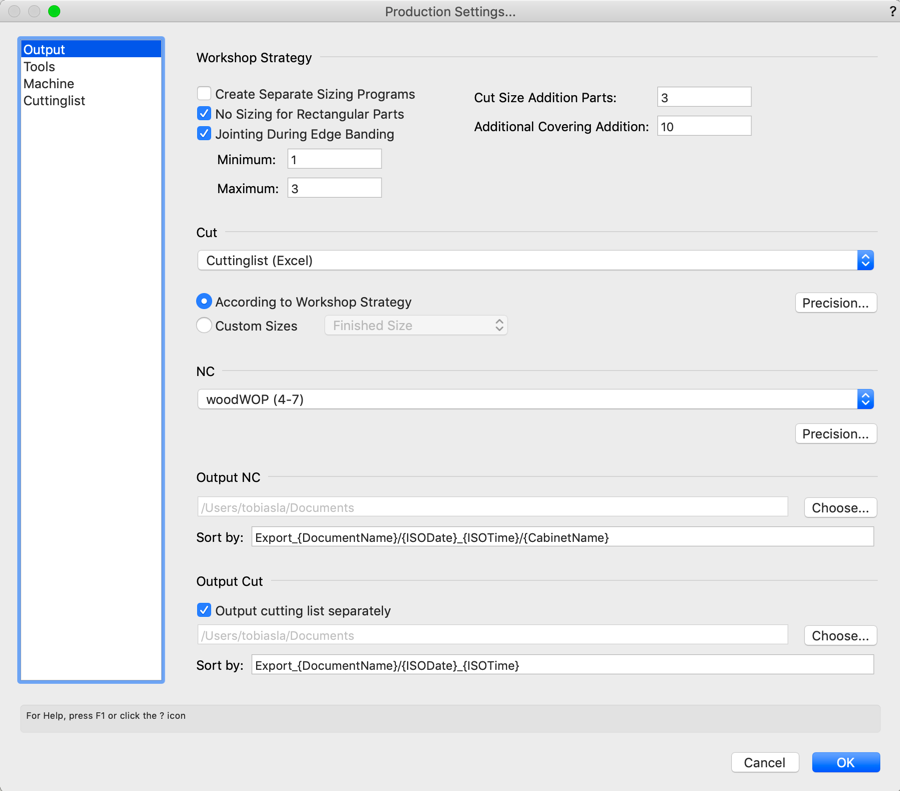Select According to Workshop Strategy radio
This screenshot has width=900, height=791.
pos(204,301)
